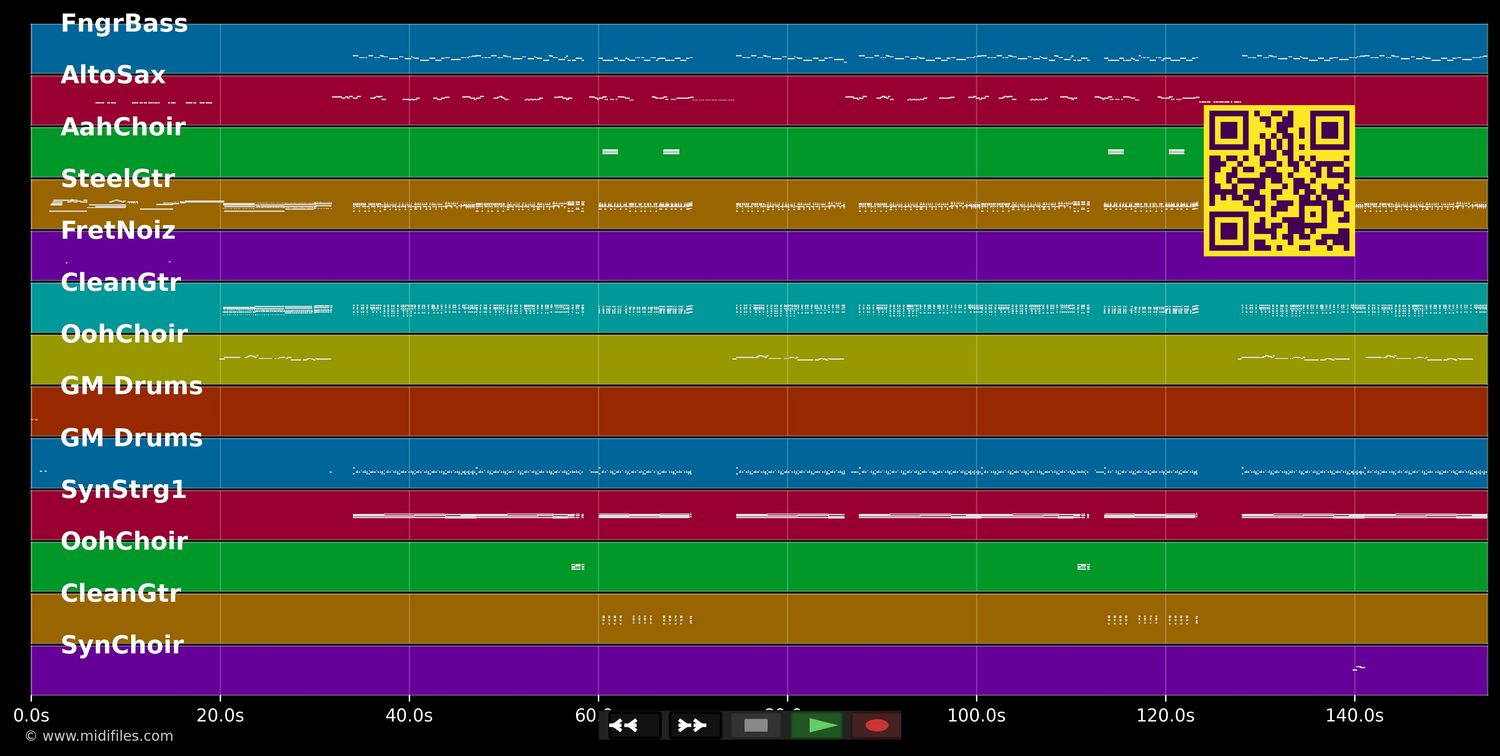Select the OohChoir track name
Image resolution: width=1500 pixels, height=756 pixels.
pyautogui.click(x=123, y=334)
